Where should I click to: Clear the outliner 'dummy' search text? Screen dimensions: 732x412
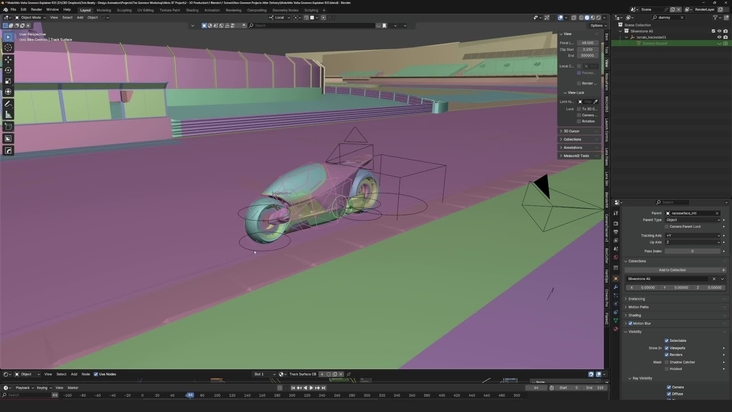(682, 17)
